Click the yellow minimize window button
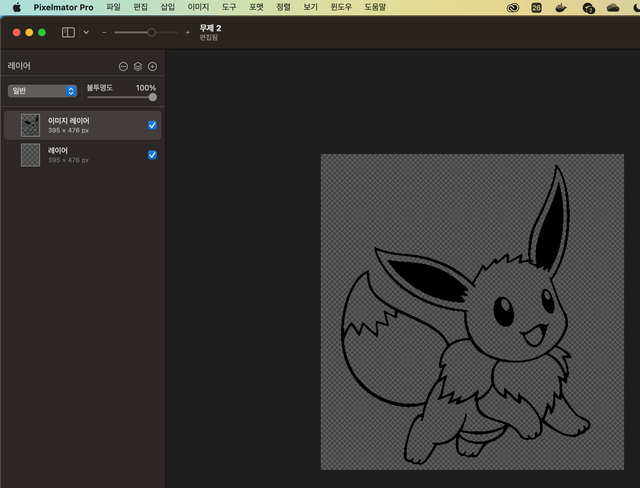Screen dimensions: 640x488 29,33
